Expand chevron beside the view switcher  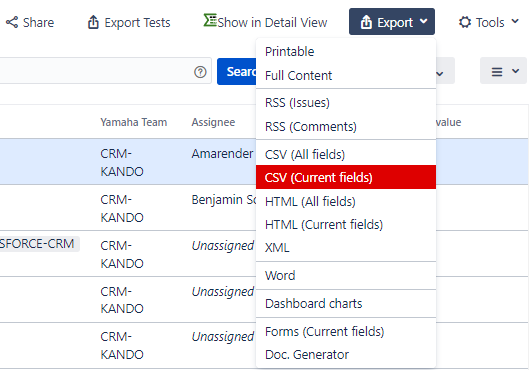(x=515, y=71)
